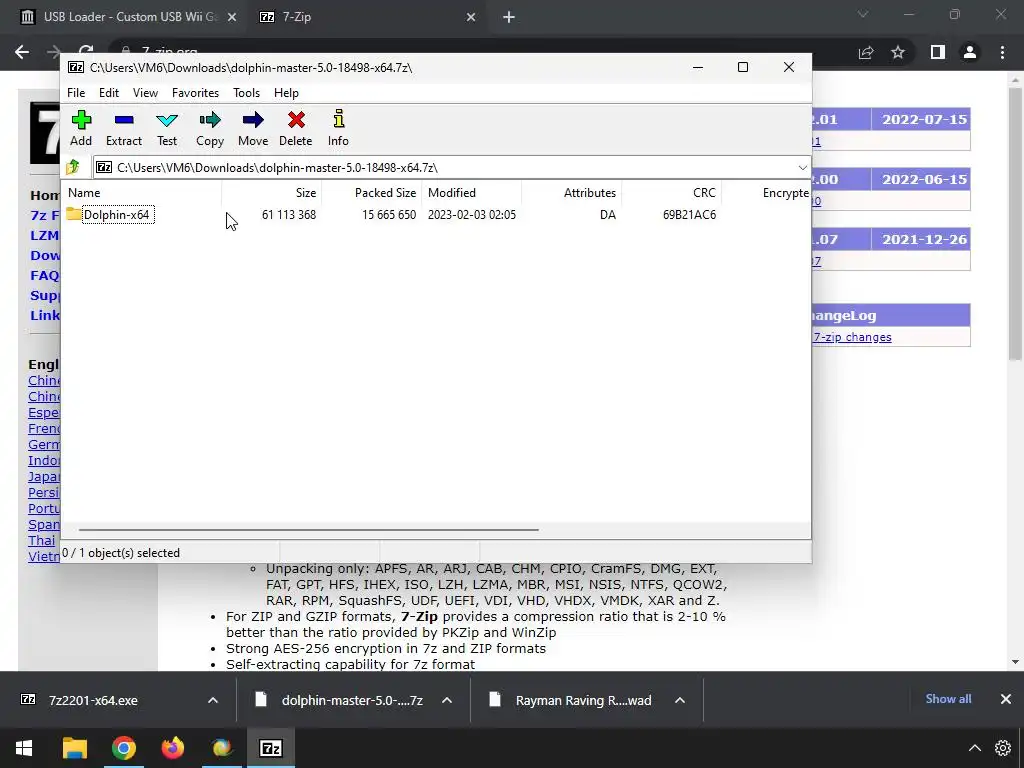Click the red Delete icon

(x=296, y=128)
